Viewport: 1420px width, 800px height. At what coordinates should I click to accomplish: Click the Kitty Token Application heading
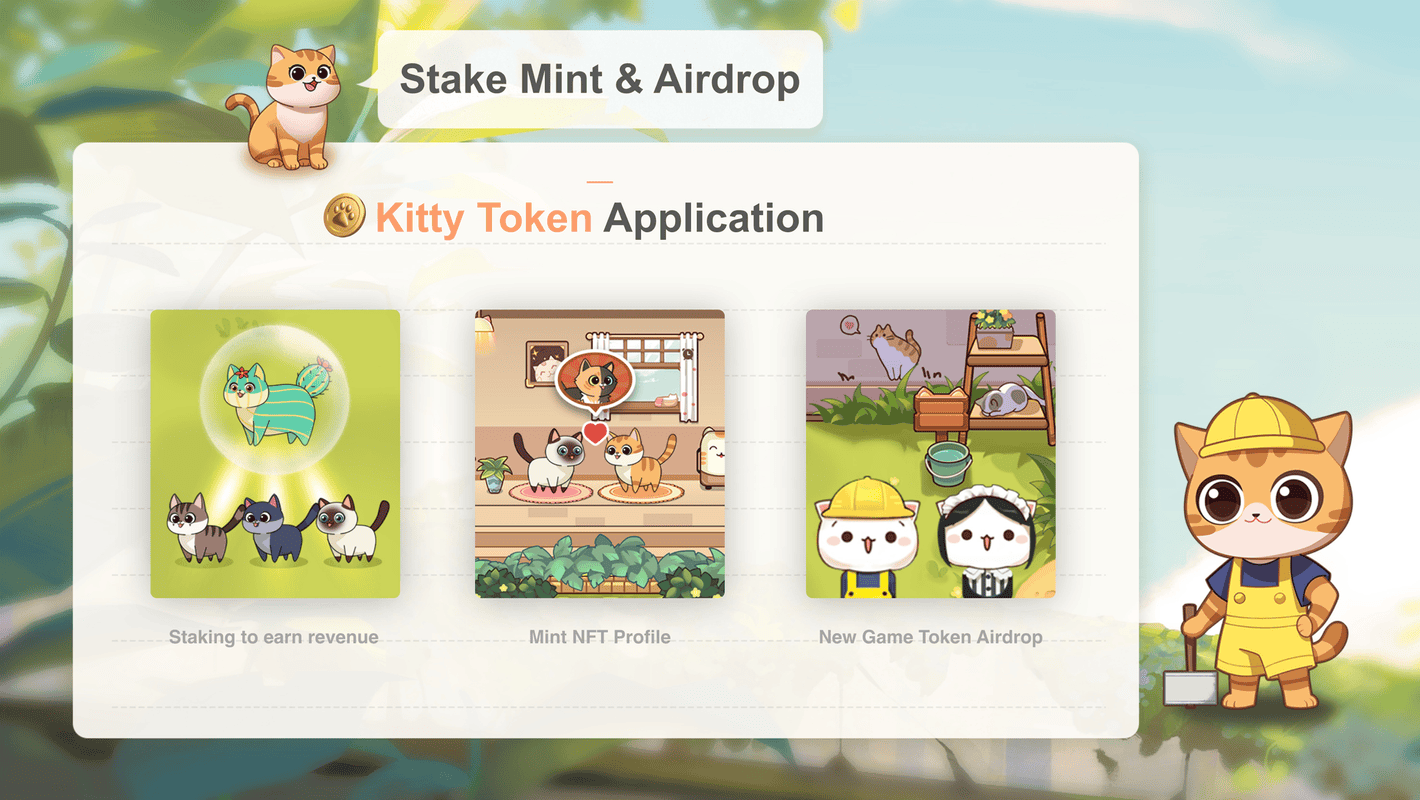tap(600, 217)
